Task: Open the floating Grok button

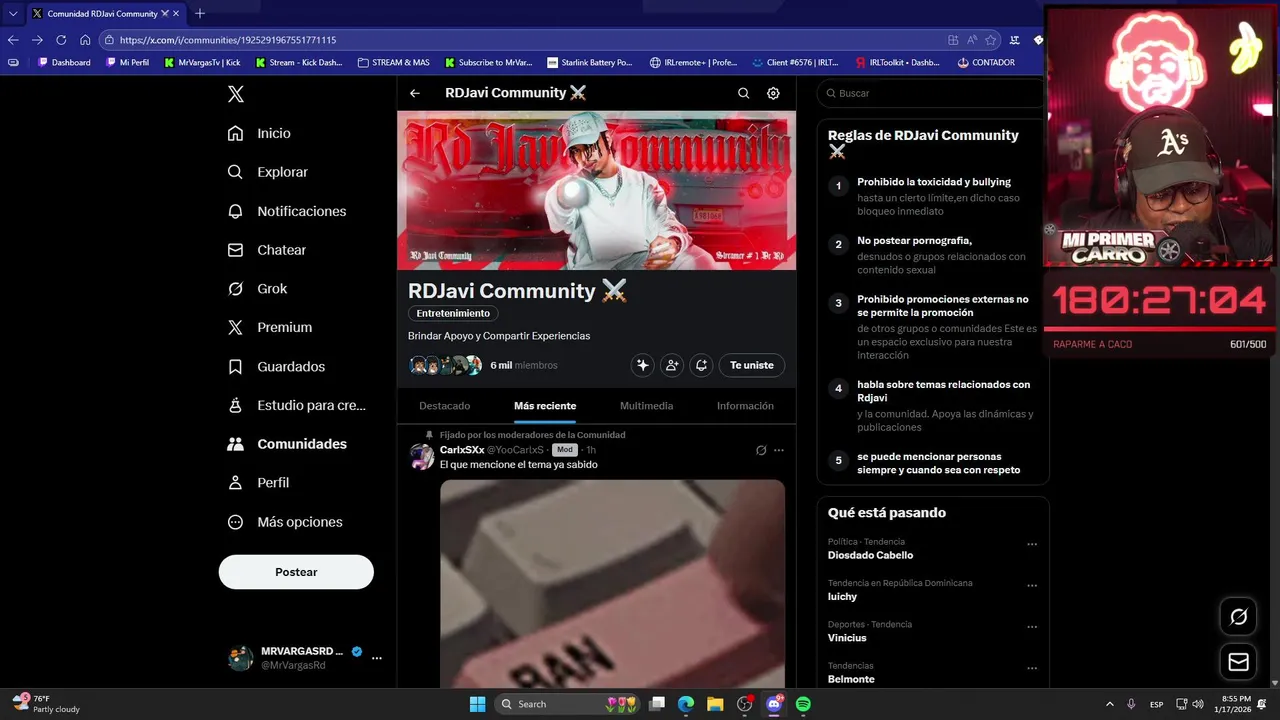Action: [x=1238, y=617]
